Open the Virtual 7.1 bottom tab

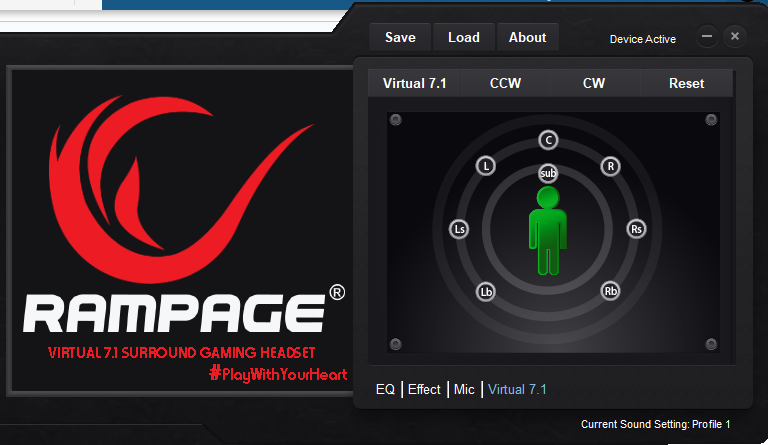coord(517,390)
